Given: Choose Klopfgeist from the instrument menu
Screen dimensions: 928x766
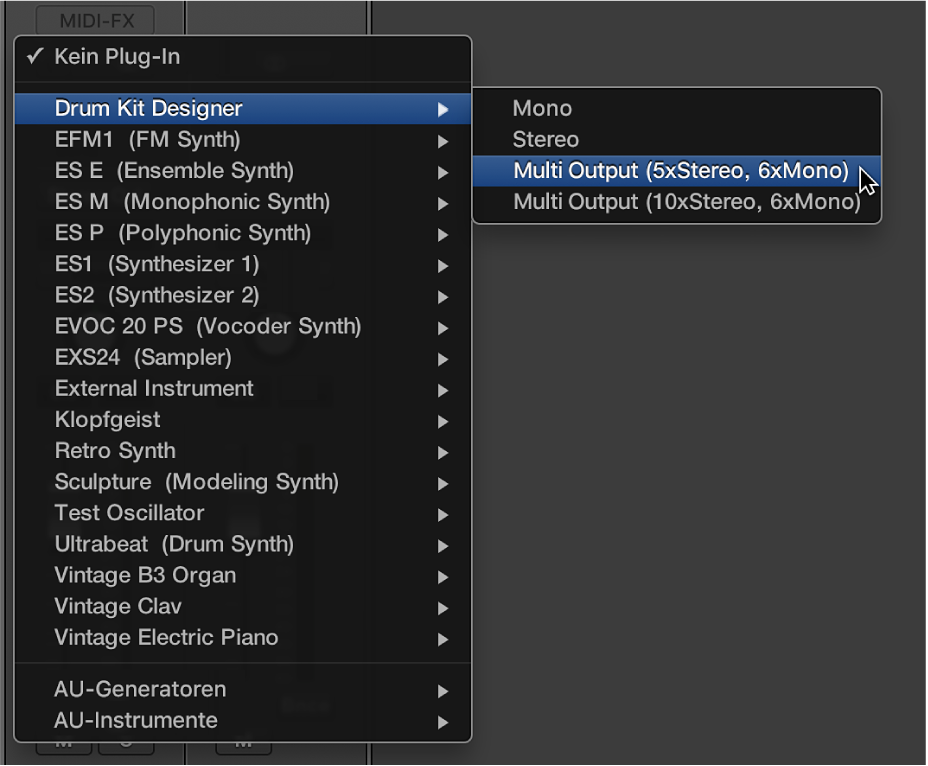Looking at the screenshot, I should click(107, 420).
